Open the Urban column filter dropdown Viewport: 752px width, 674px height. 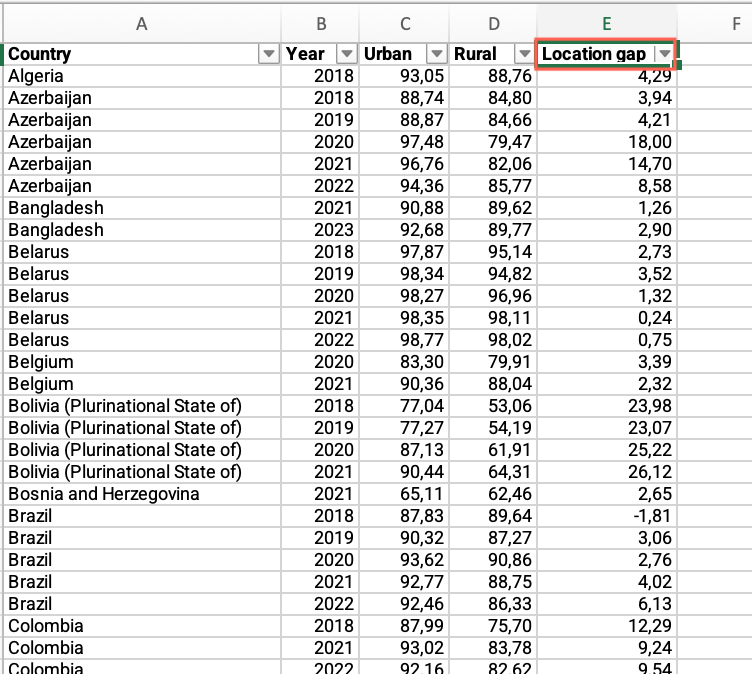(x=437, y=54)
